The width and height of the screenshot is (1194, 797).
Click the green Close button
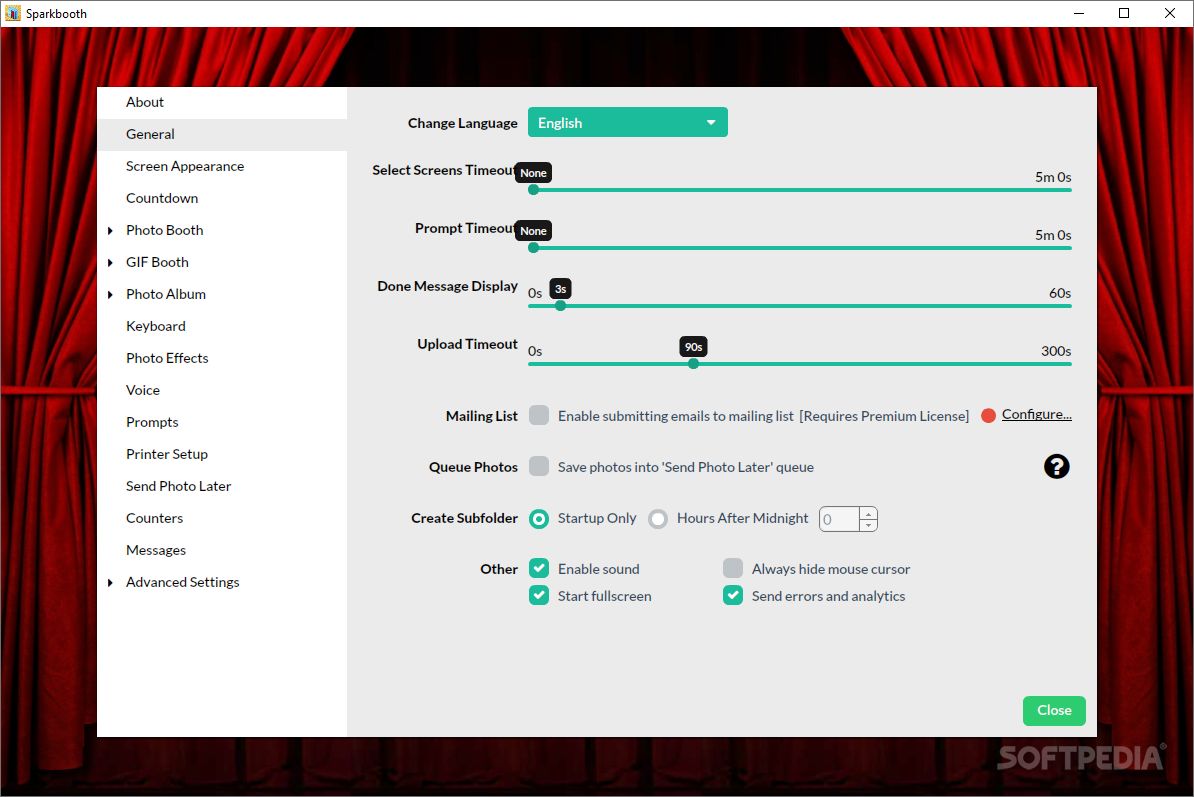tap(1054, 710)
